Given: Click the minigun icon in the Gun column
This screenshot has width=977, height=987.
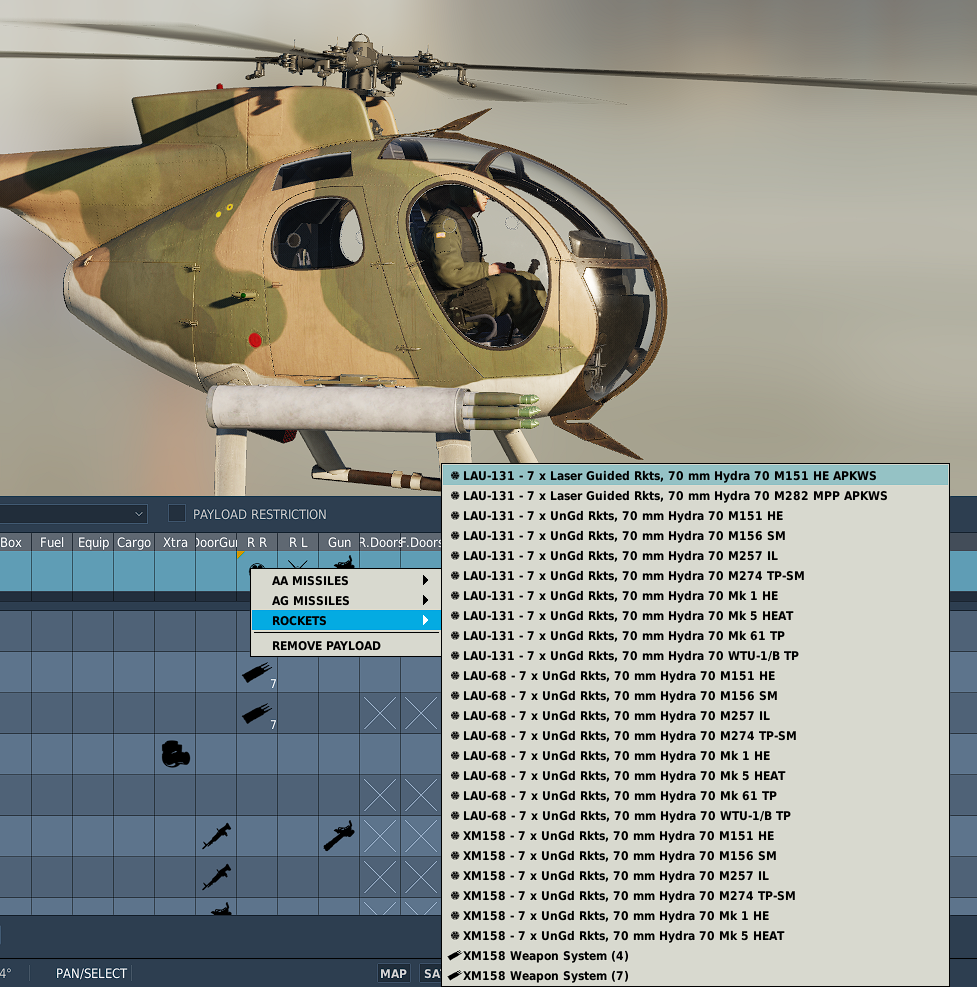Looking at the screenshot, I should click(x=338, y=836).
